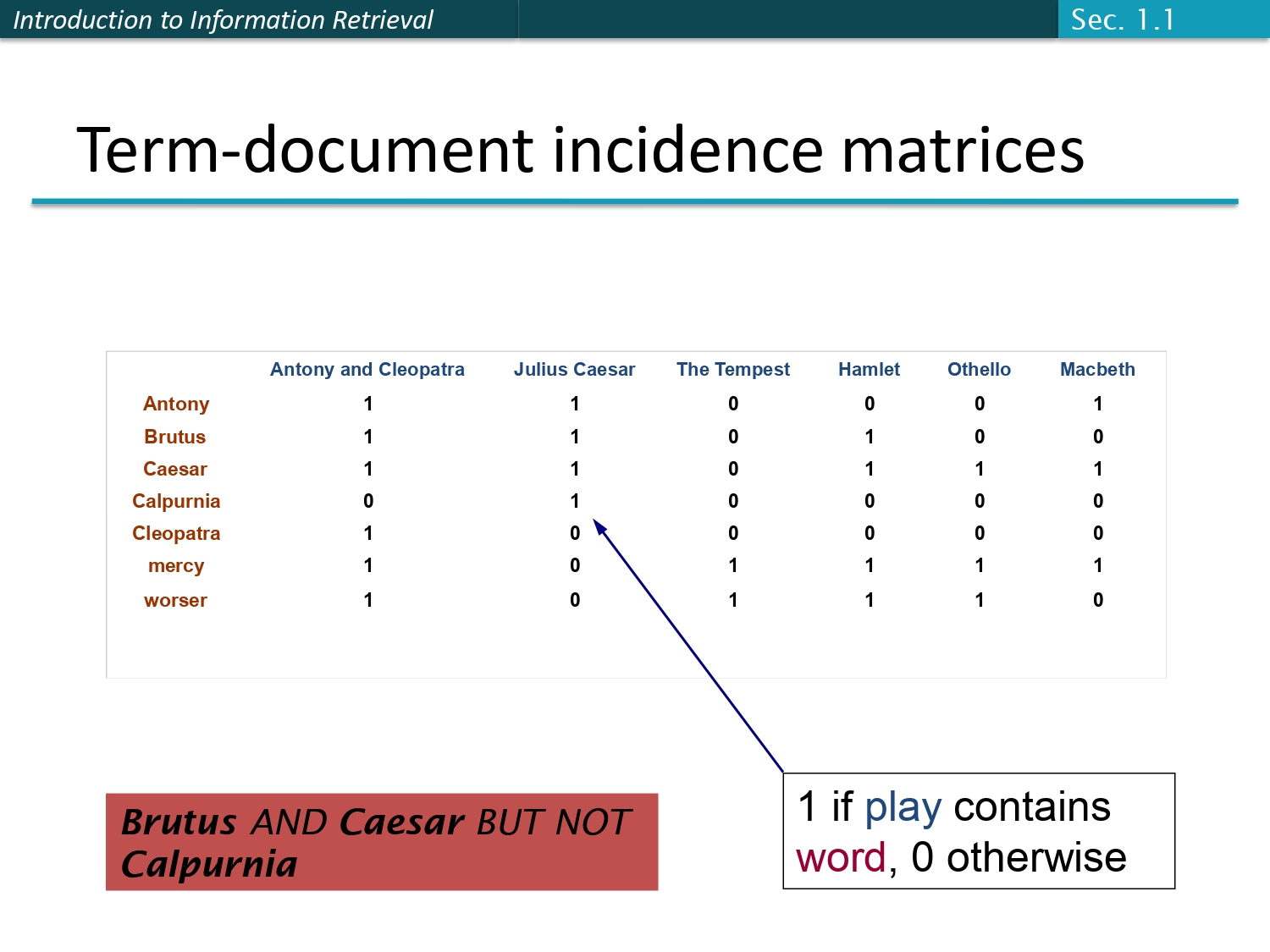Click the Julius Caesar column header
Screen dimensions: 1270x952
pyautogui.click(x=574, y=369)
